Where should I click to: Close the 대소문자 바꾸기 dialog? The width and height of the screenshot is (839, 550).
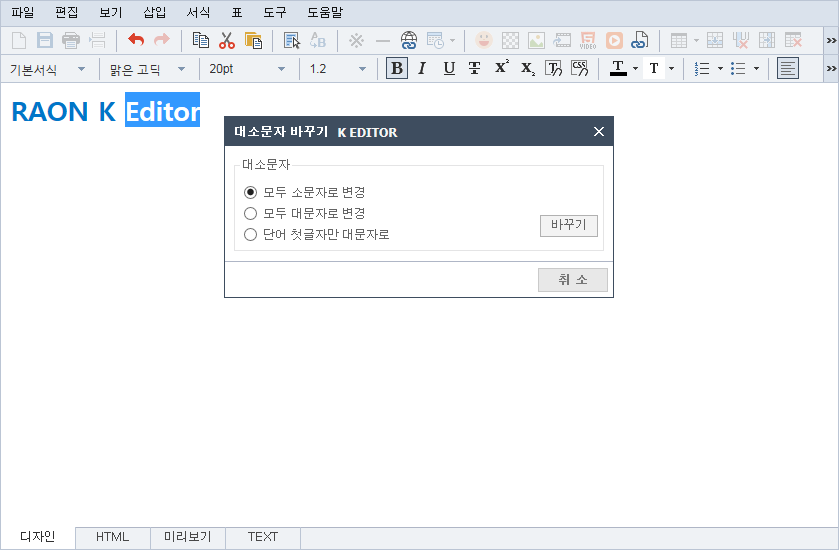(599, 132)
